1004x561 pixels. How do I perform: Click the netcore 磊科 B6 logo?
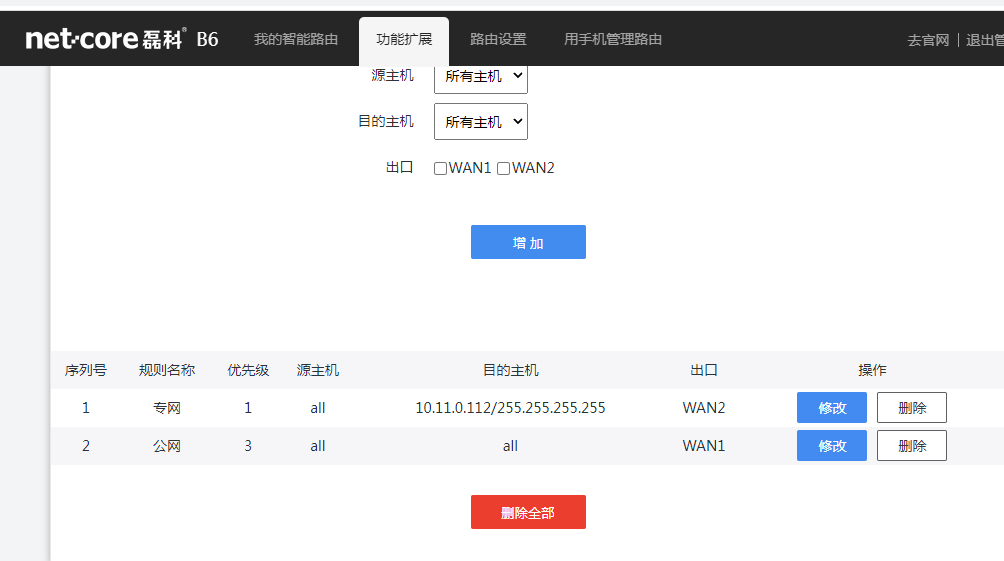[122, 39]
